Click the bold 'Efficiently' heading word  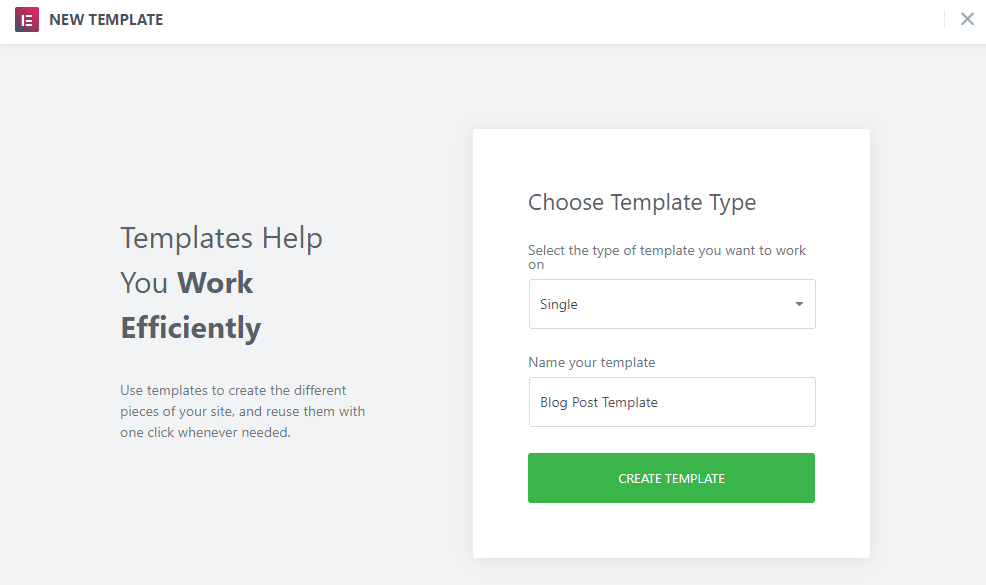click(191, 328)
